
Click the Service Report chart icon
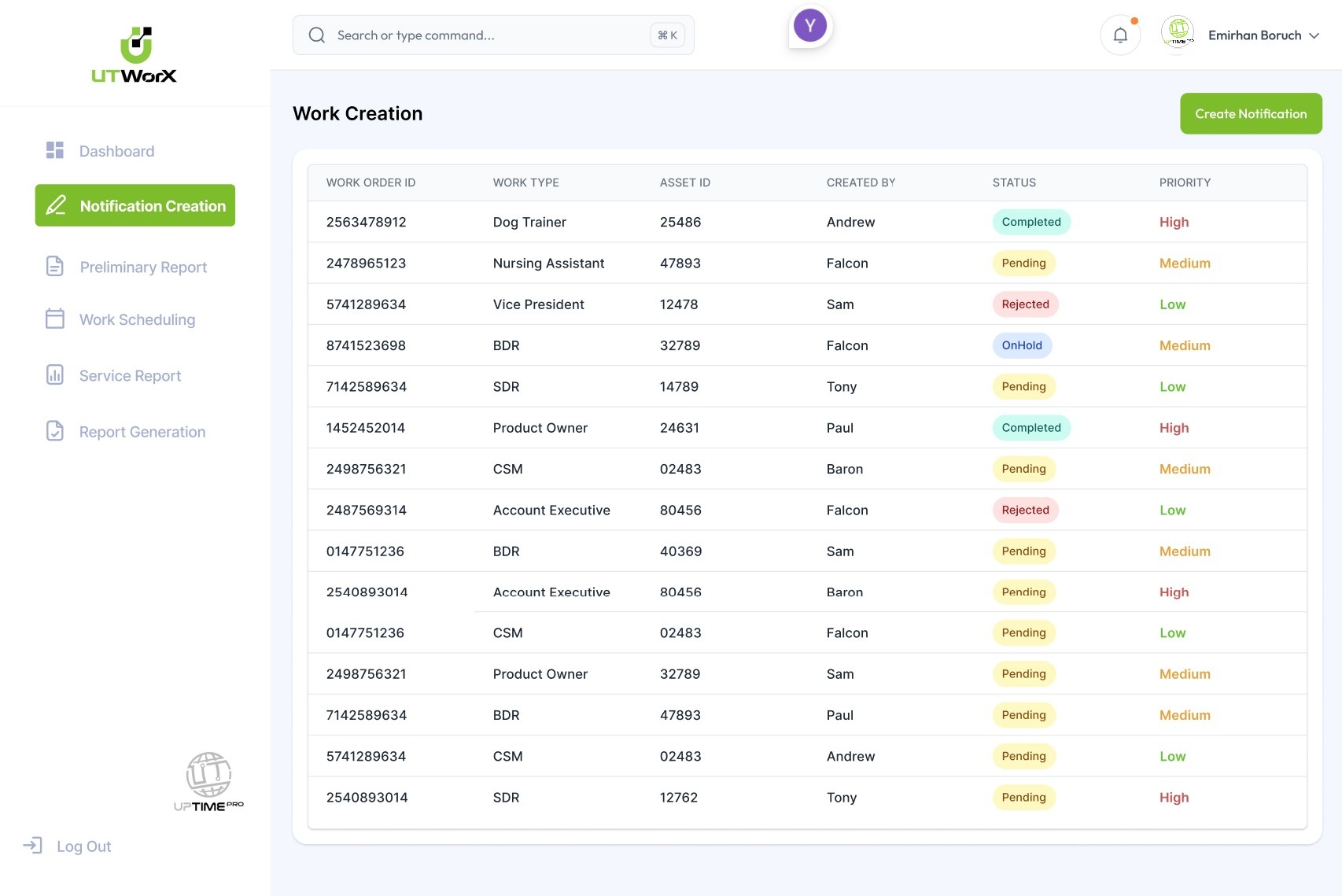pyautogui.click(x=55, y=375)
